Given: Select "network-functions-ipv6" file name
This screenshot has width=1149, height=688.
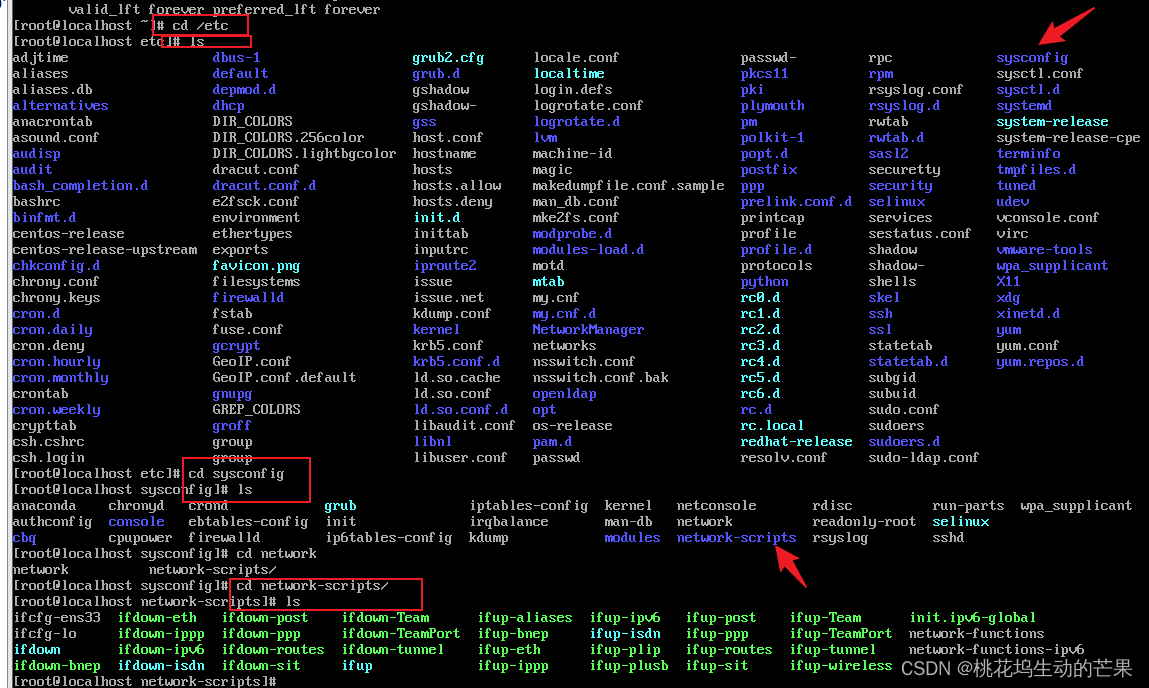Looking at the screenshot, I should (x=997, y=650).
